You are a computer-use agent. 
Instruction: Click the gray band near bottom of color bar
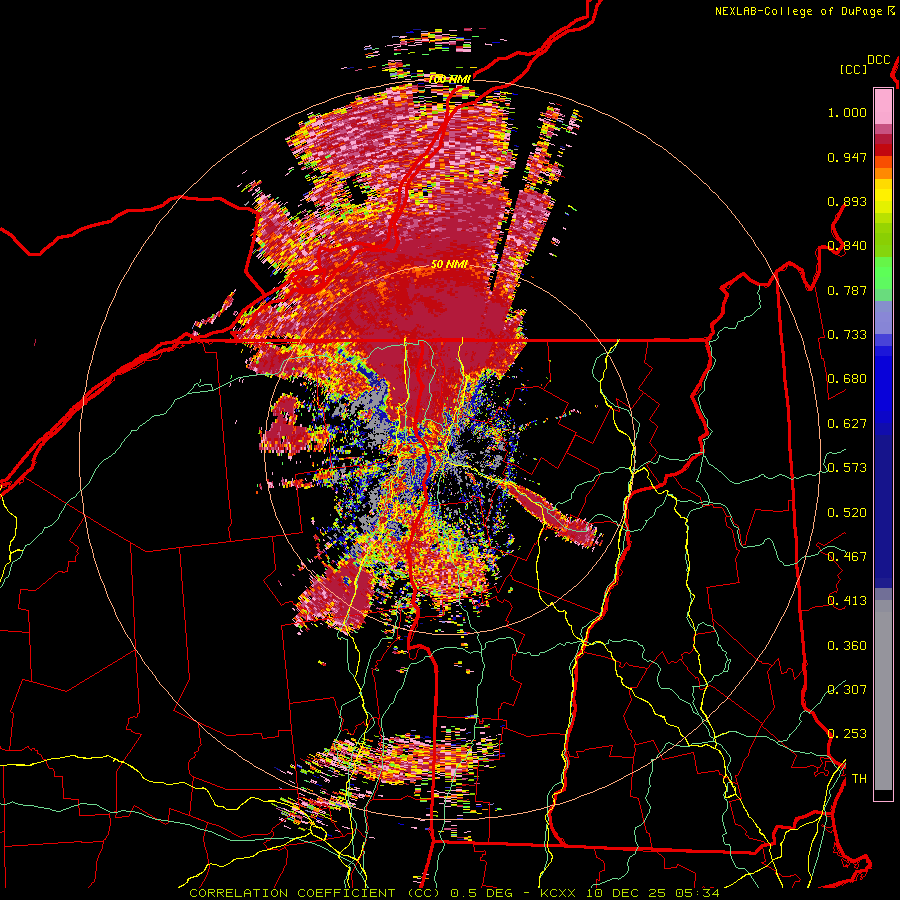click(x=883, y=700)
